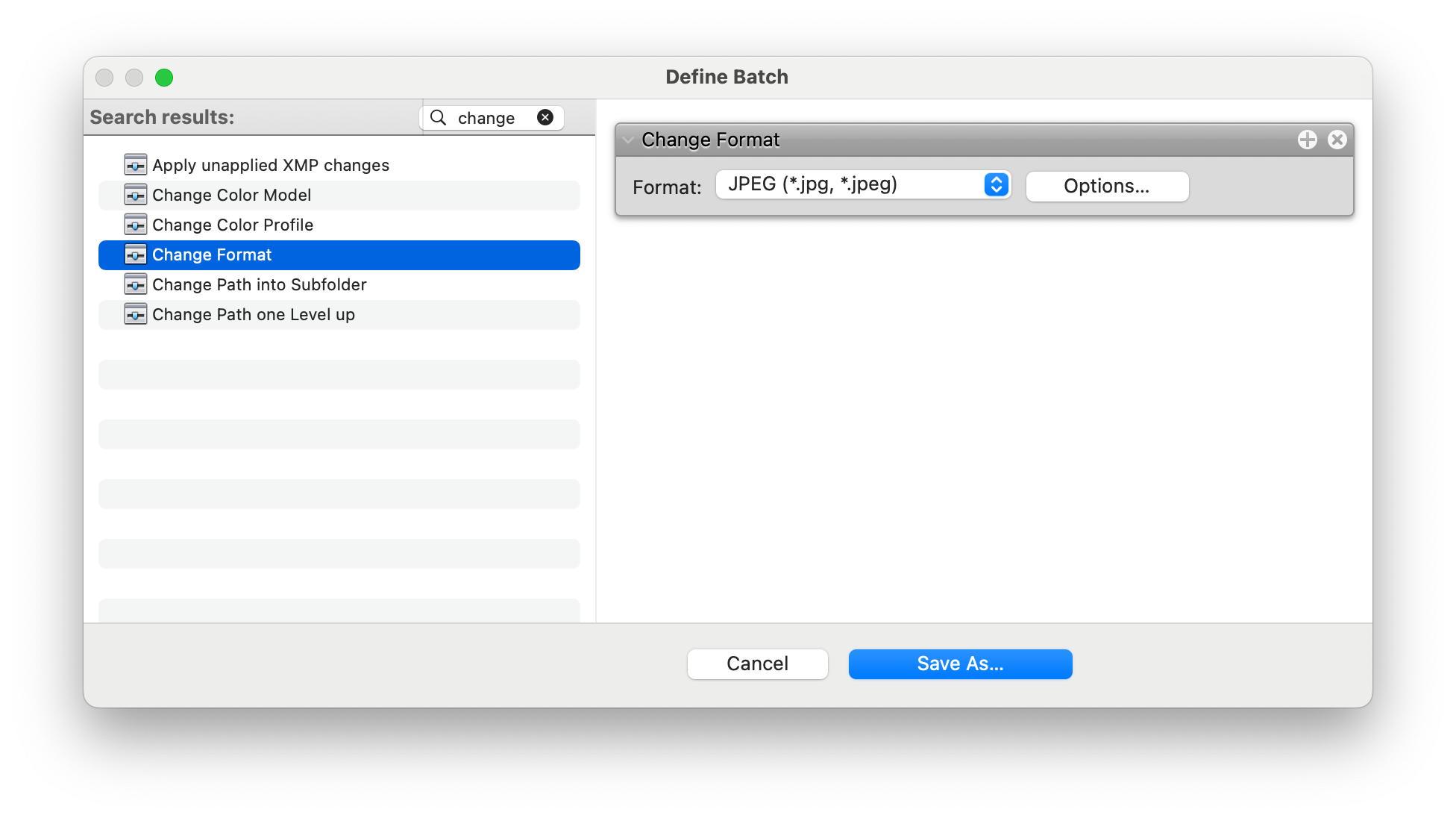
Task: Open format Options… dialog
Action: pyautogui.click(x=1107, y=186)
